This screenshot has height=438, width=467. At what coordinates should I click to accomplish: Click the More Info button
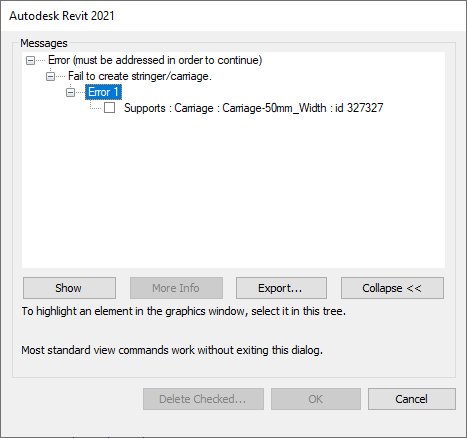(x=176, y=288)
